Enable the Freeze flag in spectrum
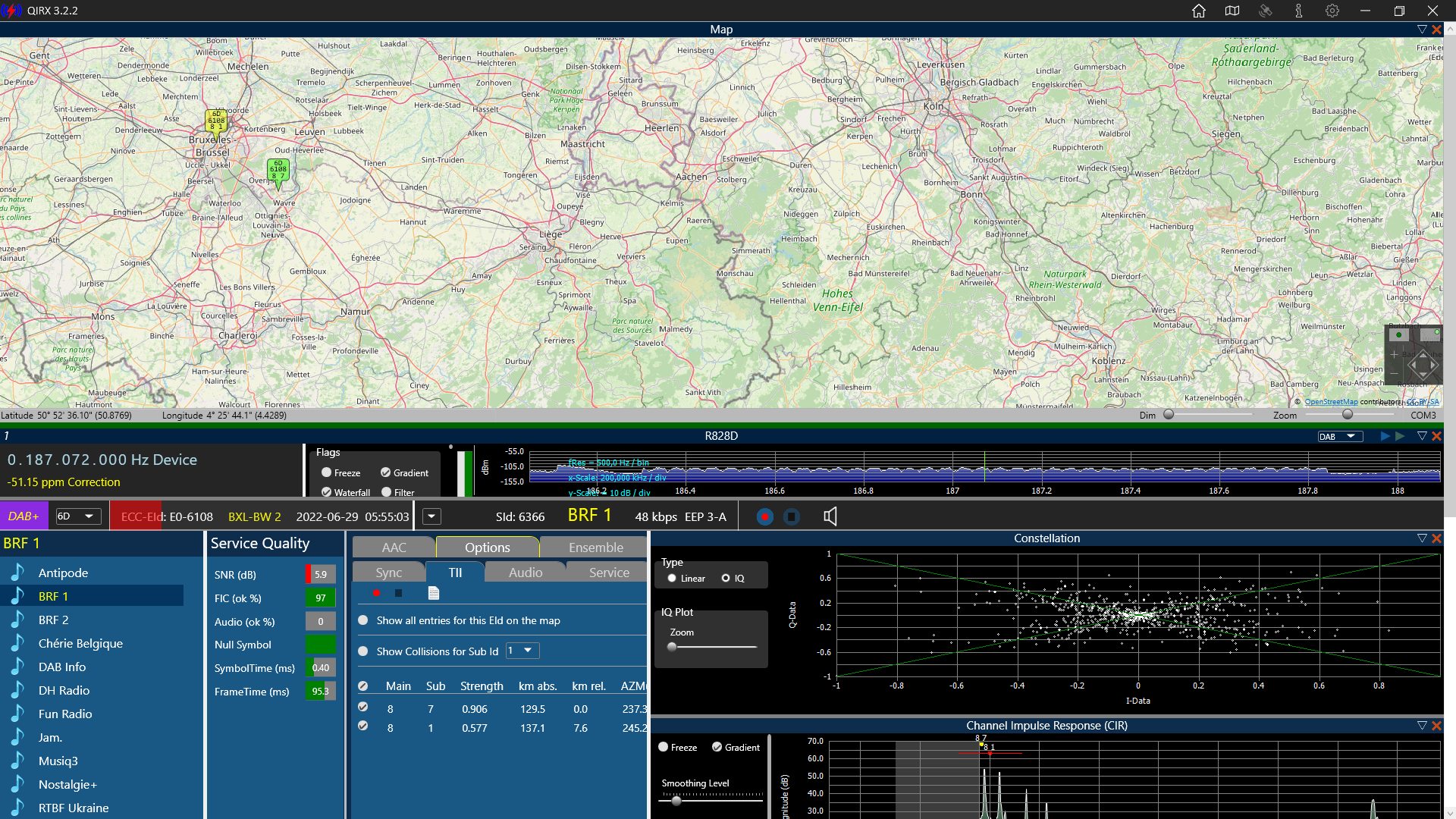 pyautogui.click(x=327, y=472)
